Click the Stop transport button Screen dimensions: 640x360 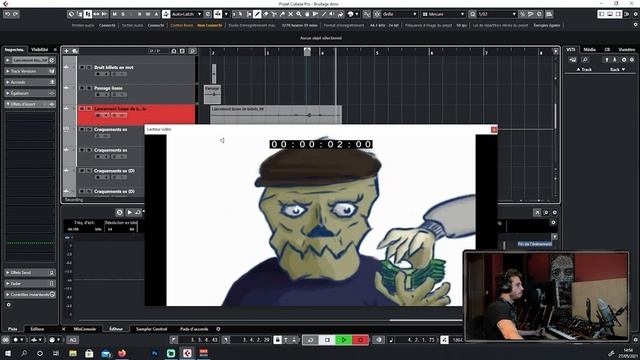tap(327, 340)
